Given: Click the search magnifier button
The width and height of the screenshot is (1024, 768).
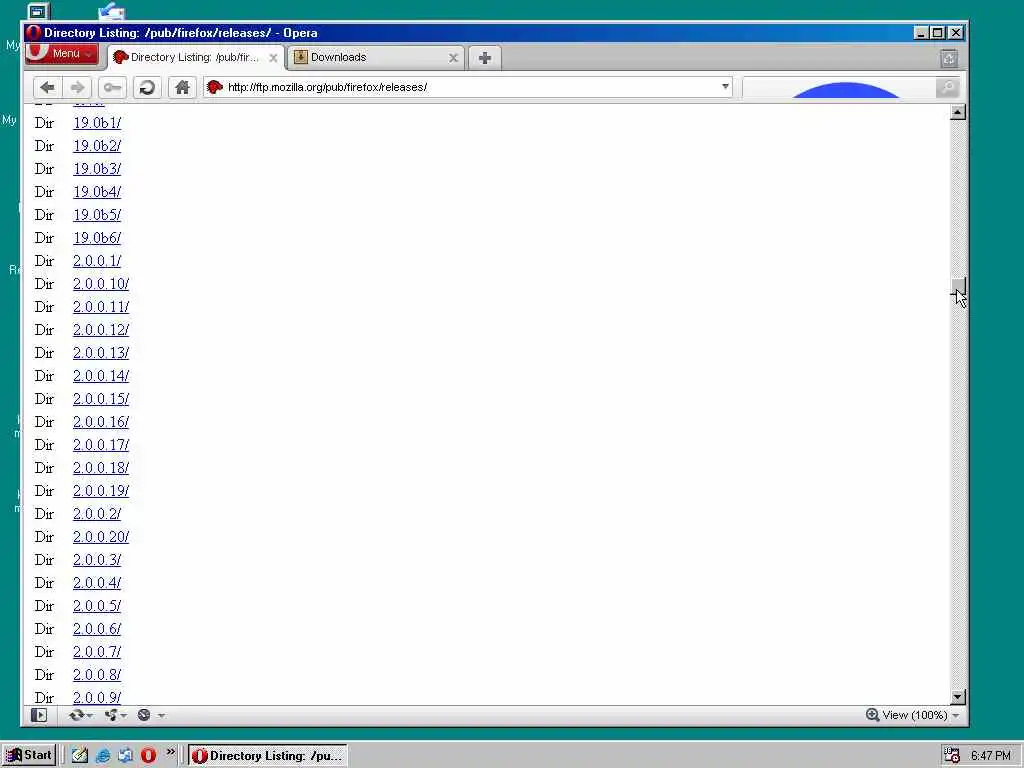Looking at the screenshot, I should point(947,87).
